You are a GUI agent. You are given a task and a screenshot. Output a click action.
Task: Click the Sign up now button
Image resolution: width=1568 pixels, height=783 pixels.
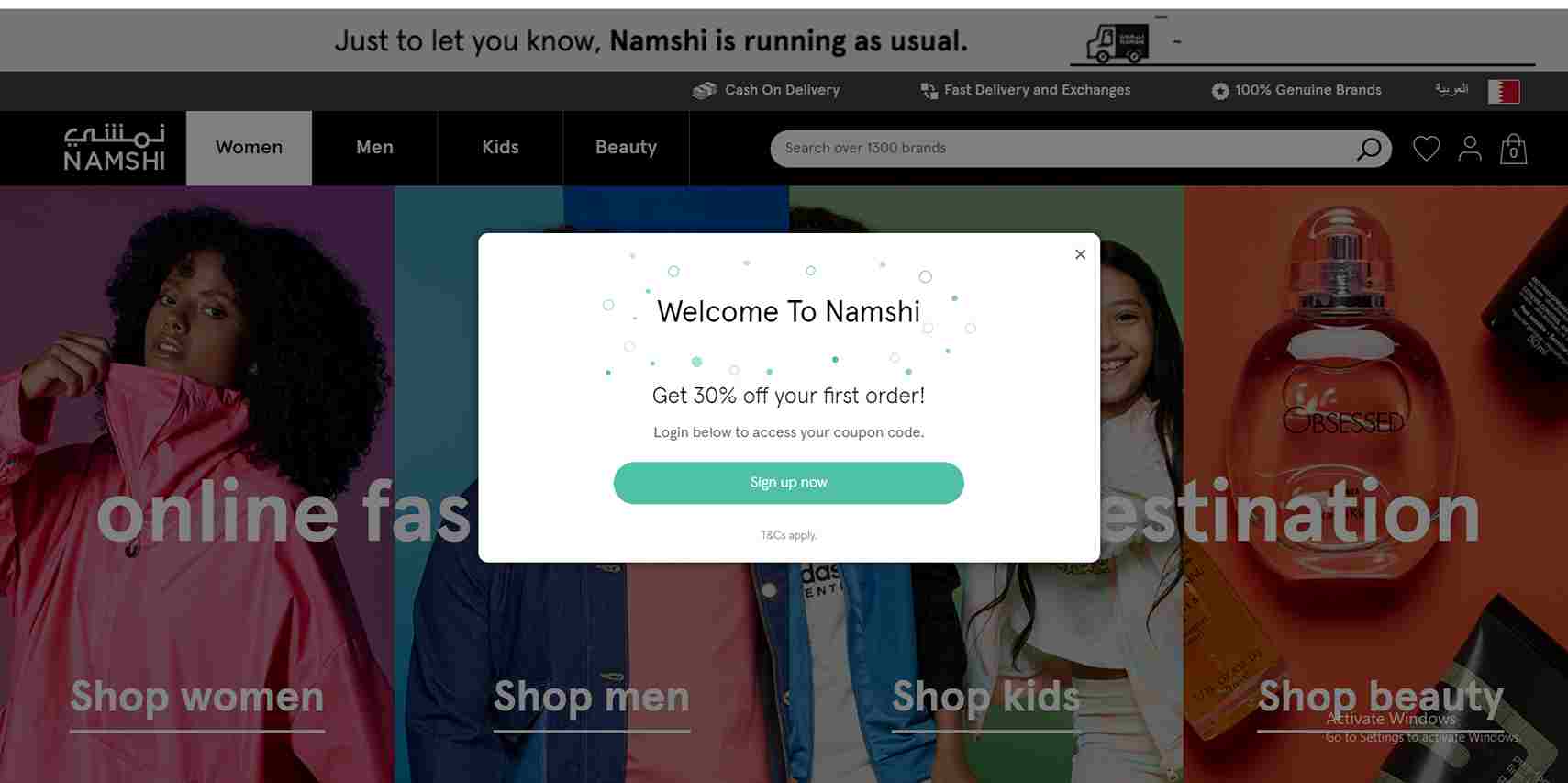pyautogui.click(x=788, y=483)
